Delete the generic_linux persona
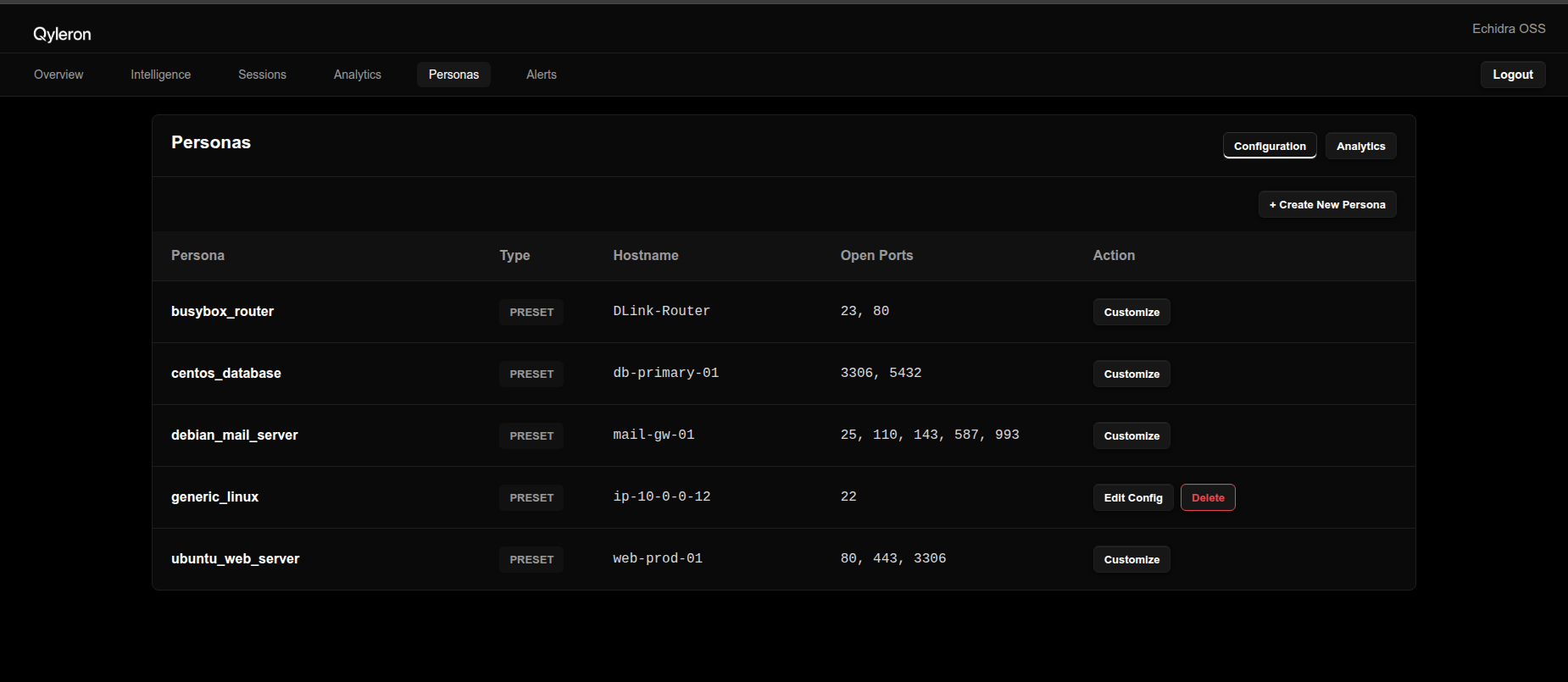Viewport: 1568px width, 682px height. [x=1208, y=497]
